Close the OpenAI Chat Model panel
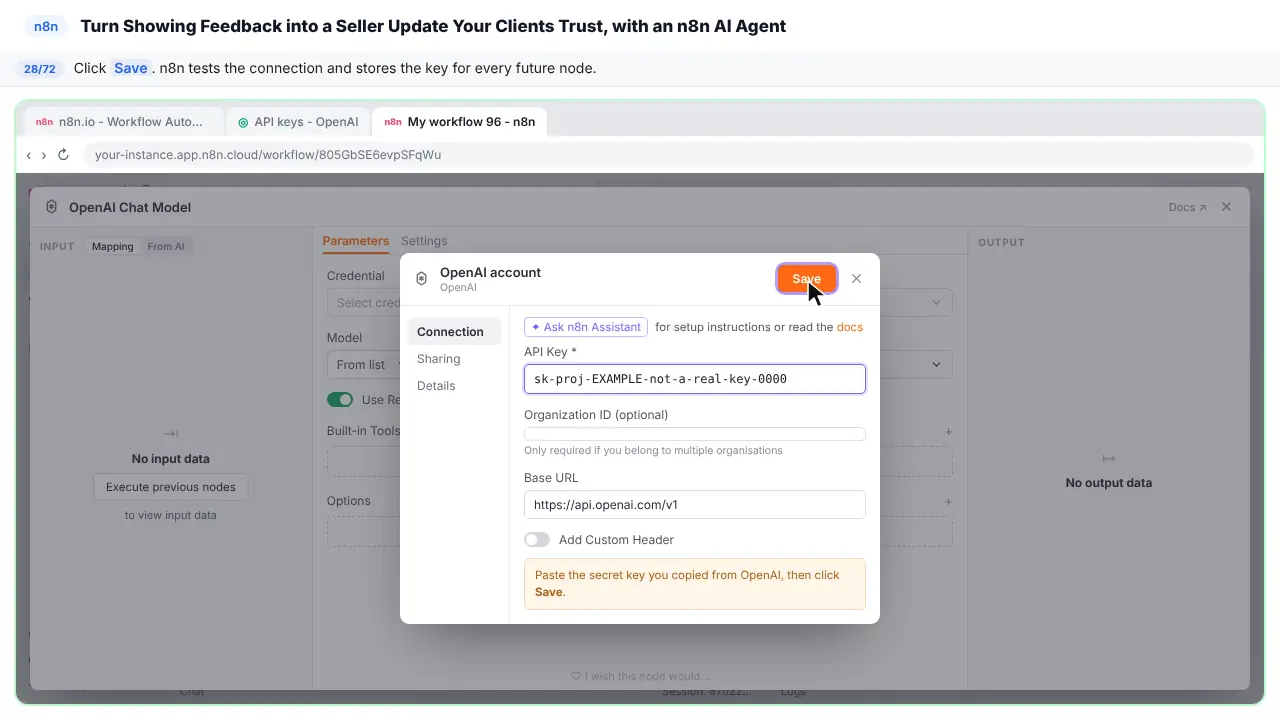1280x720 pixels. pyautogui.click(x=1226, y=207)
